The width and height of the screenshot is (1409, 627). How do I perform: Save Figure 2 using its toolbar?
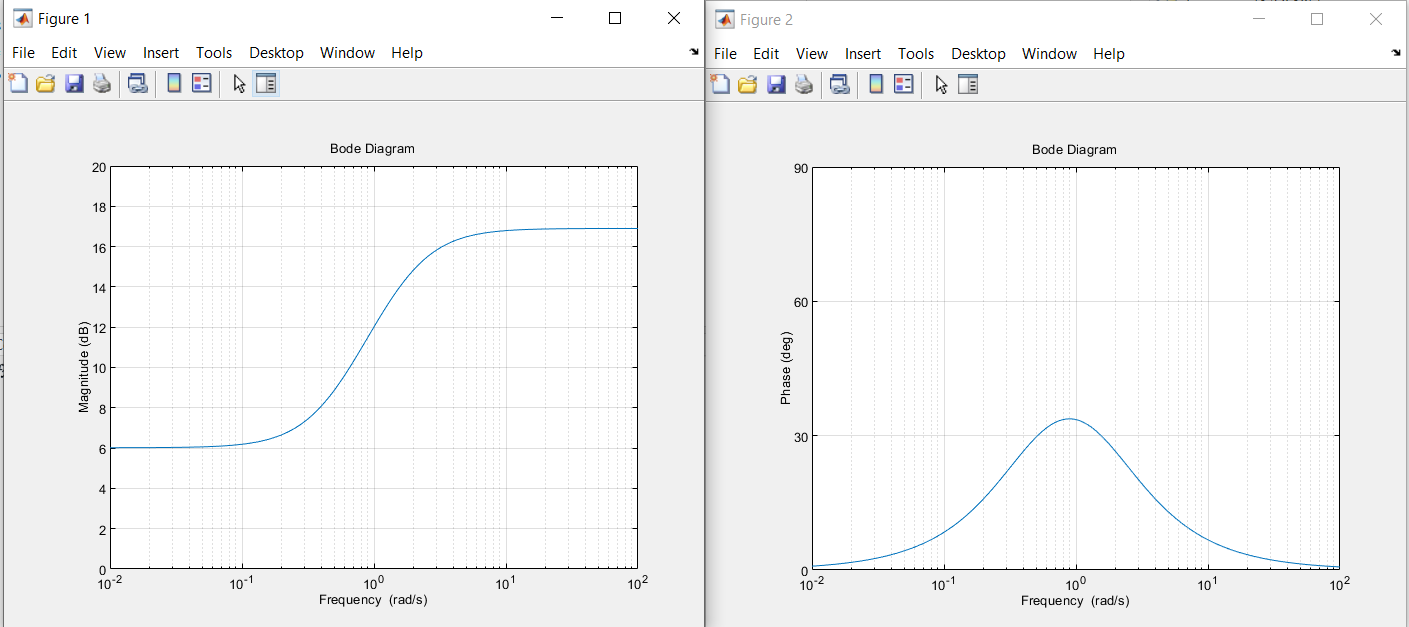[x=776, y=84]
